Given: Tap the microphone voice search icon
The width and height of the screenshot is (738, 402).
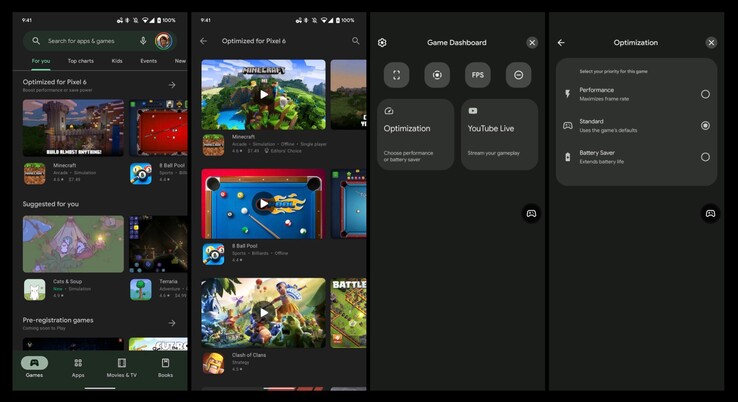Looking at the screenshot, I should [x=143, y=41].
